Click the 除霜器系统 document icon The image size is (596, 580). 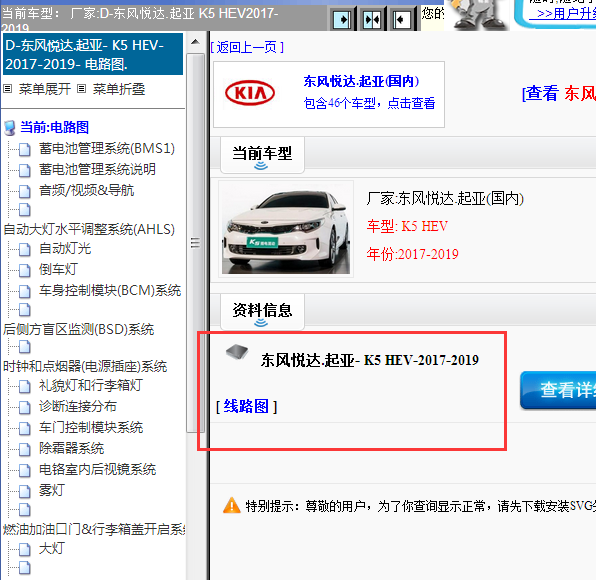point(24,449)
